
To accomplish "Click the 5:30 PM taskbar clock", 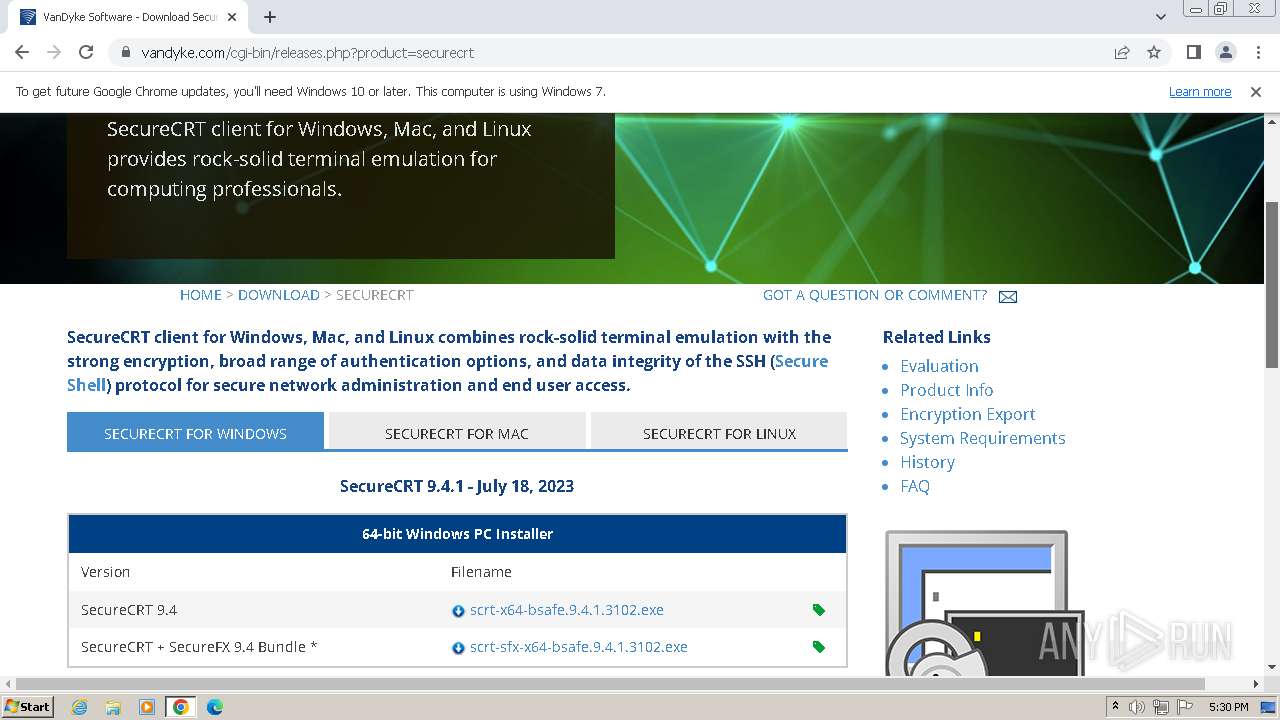I will point(1228,707).
